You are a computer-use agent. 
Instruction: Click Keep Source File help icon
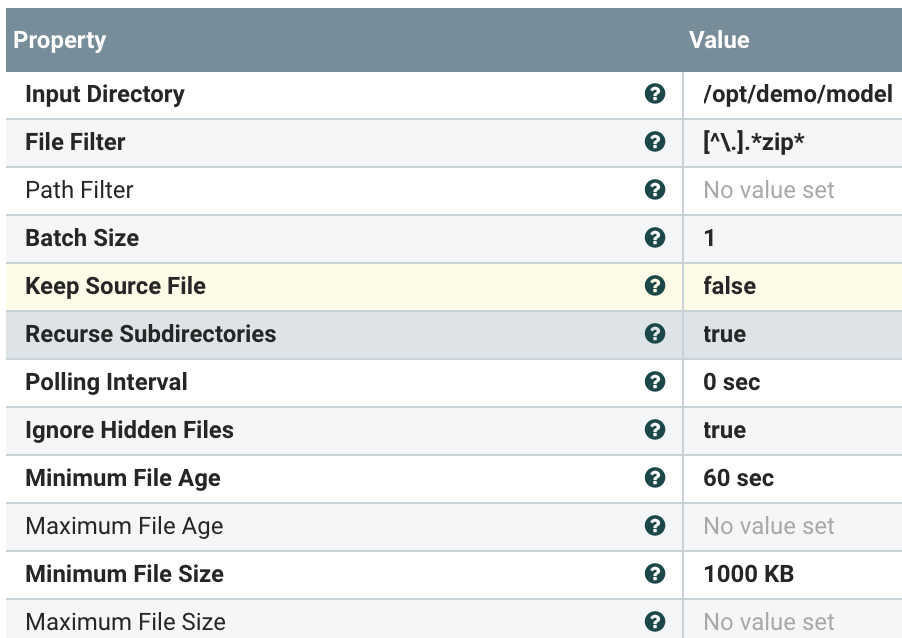click(x=655, y=286)
